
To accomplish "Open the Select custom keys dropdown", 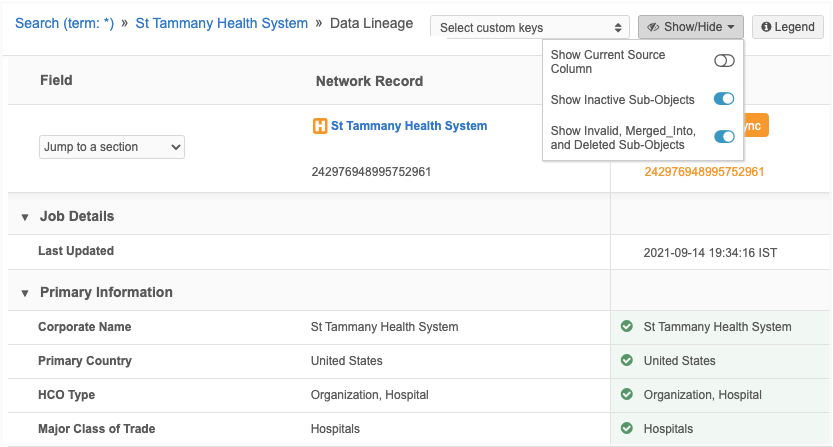I will tap(530, 28).
